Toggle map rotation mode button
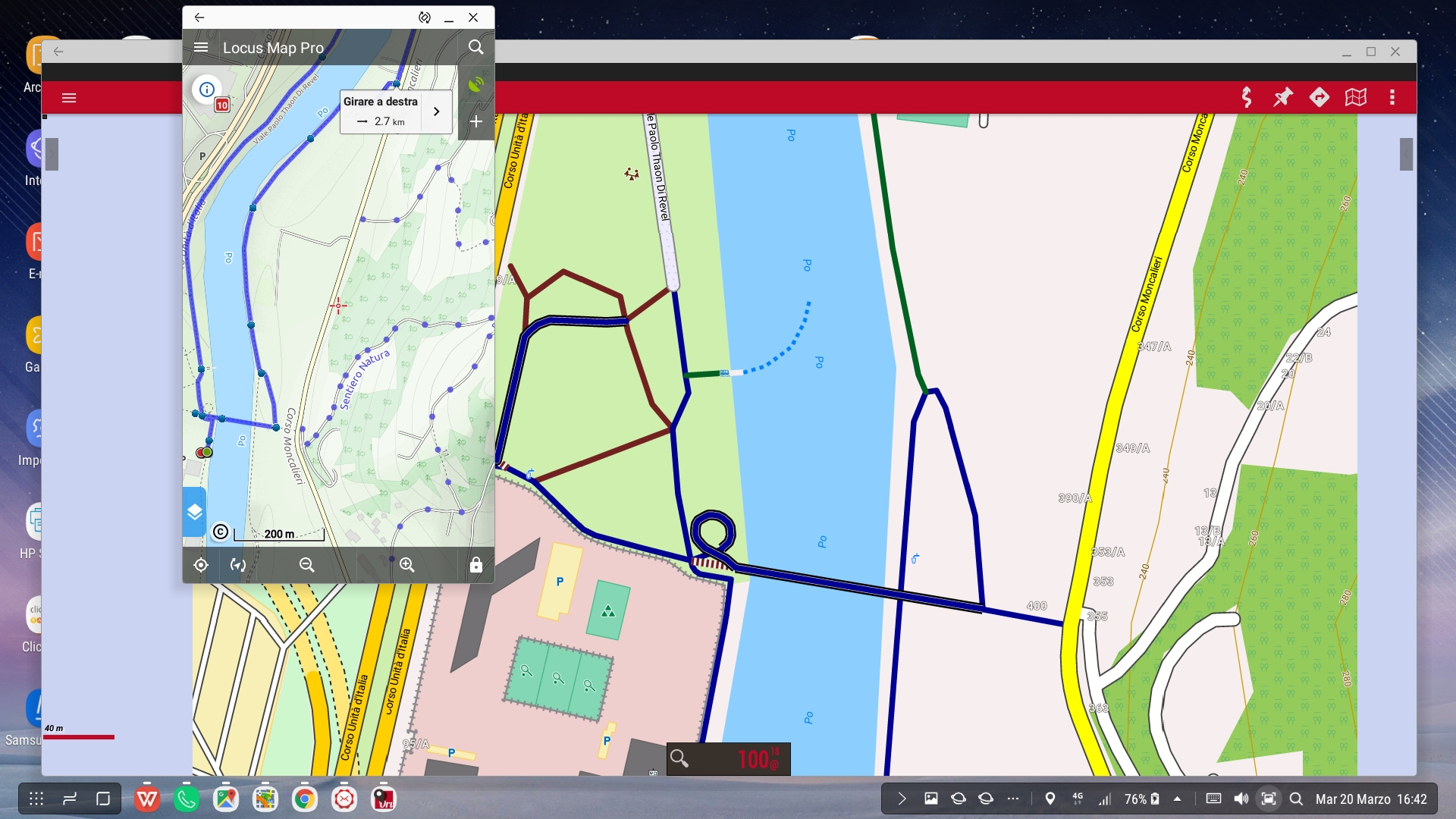Viewport: 1456px width, 819px height. click(x=238, y=565)
